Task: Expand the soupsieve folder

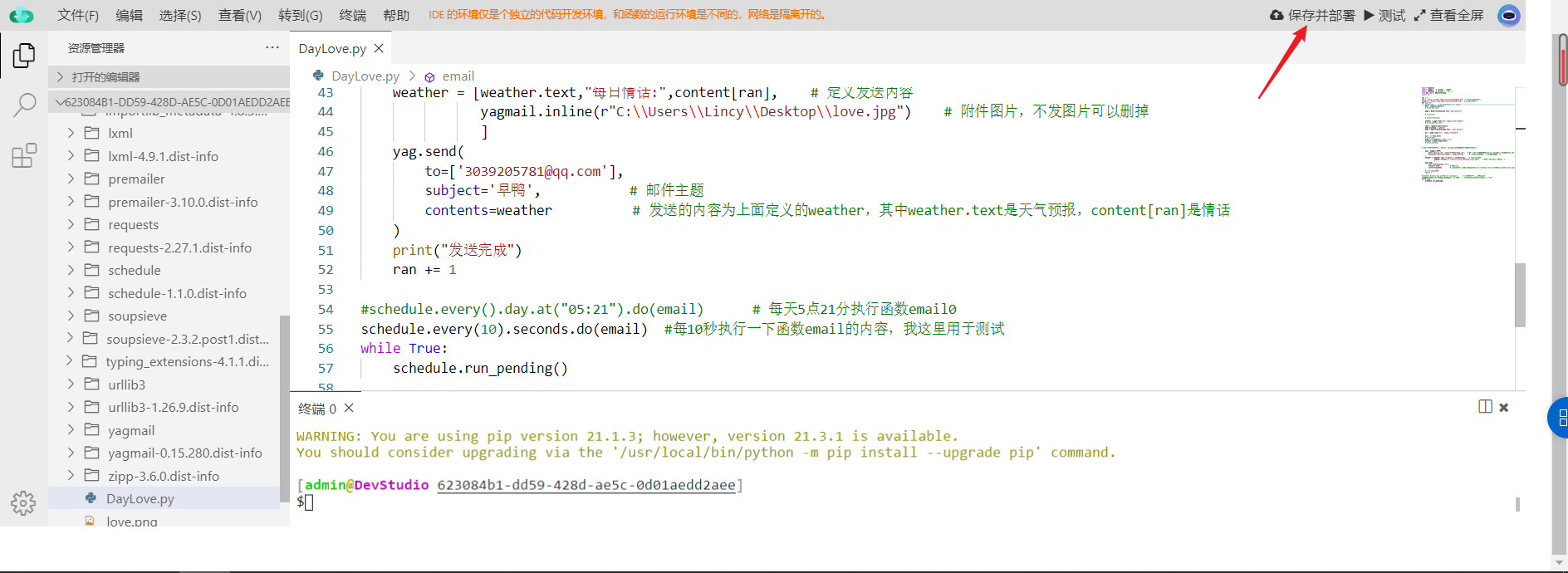Action: [x=71, y=316]
